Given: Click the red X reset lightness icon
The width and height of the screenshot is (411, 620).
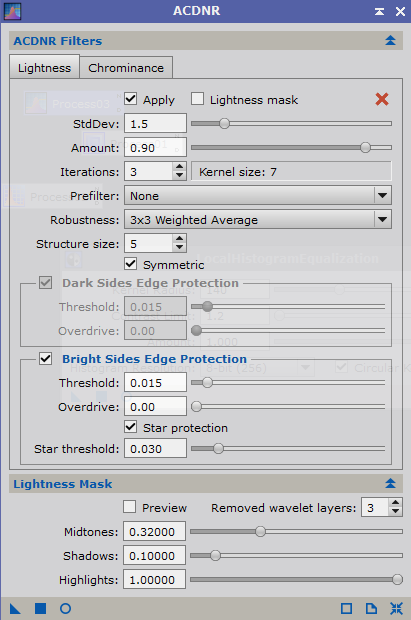Looking at the screenshot, I should click(x=382, y=99).
